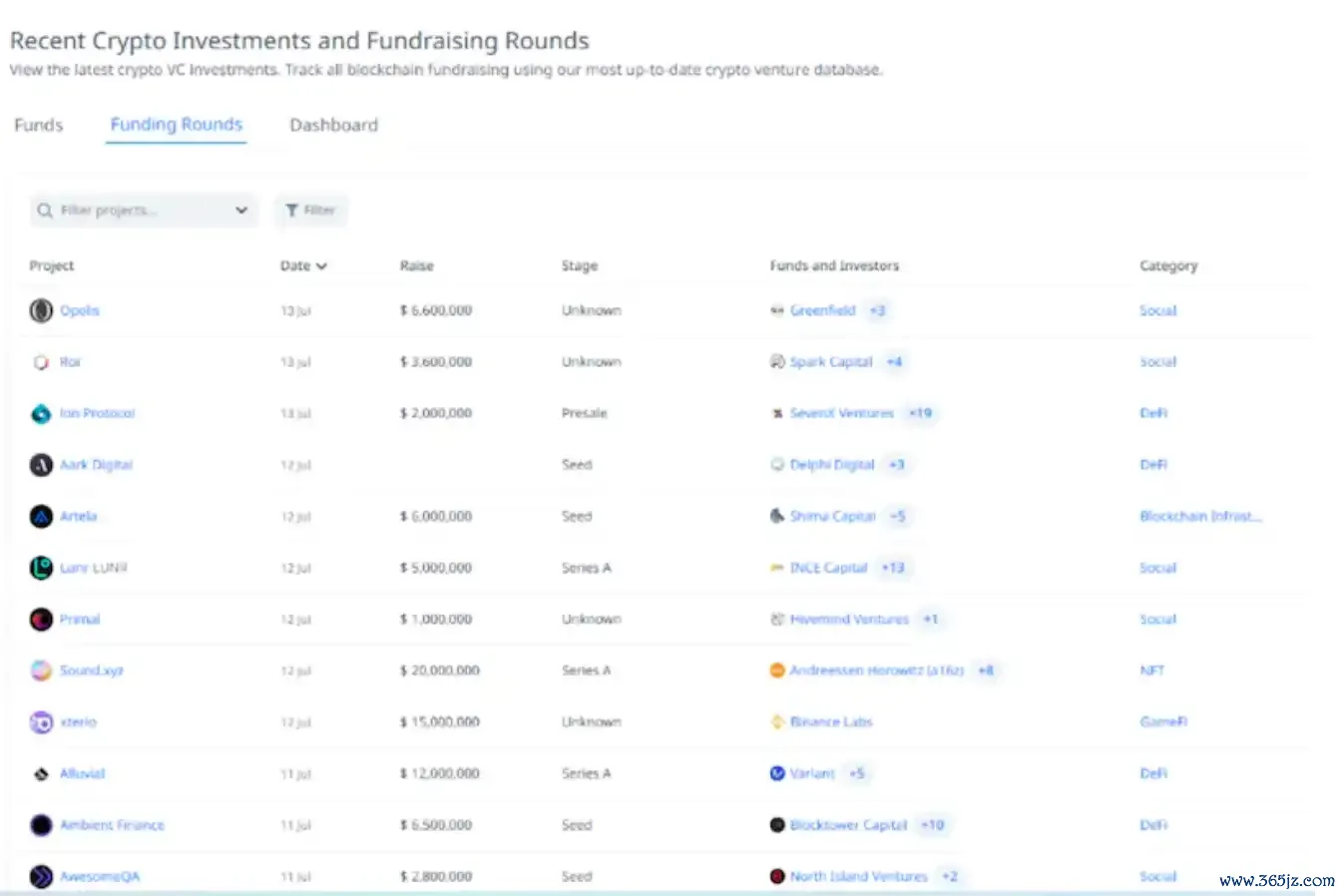This screenshot has height=896, width=1342.
Task: Click the Filter button
Action: click(311, 211)
